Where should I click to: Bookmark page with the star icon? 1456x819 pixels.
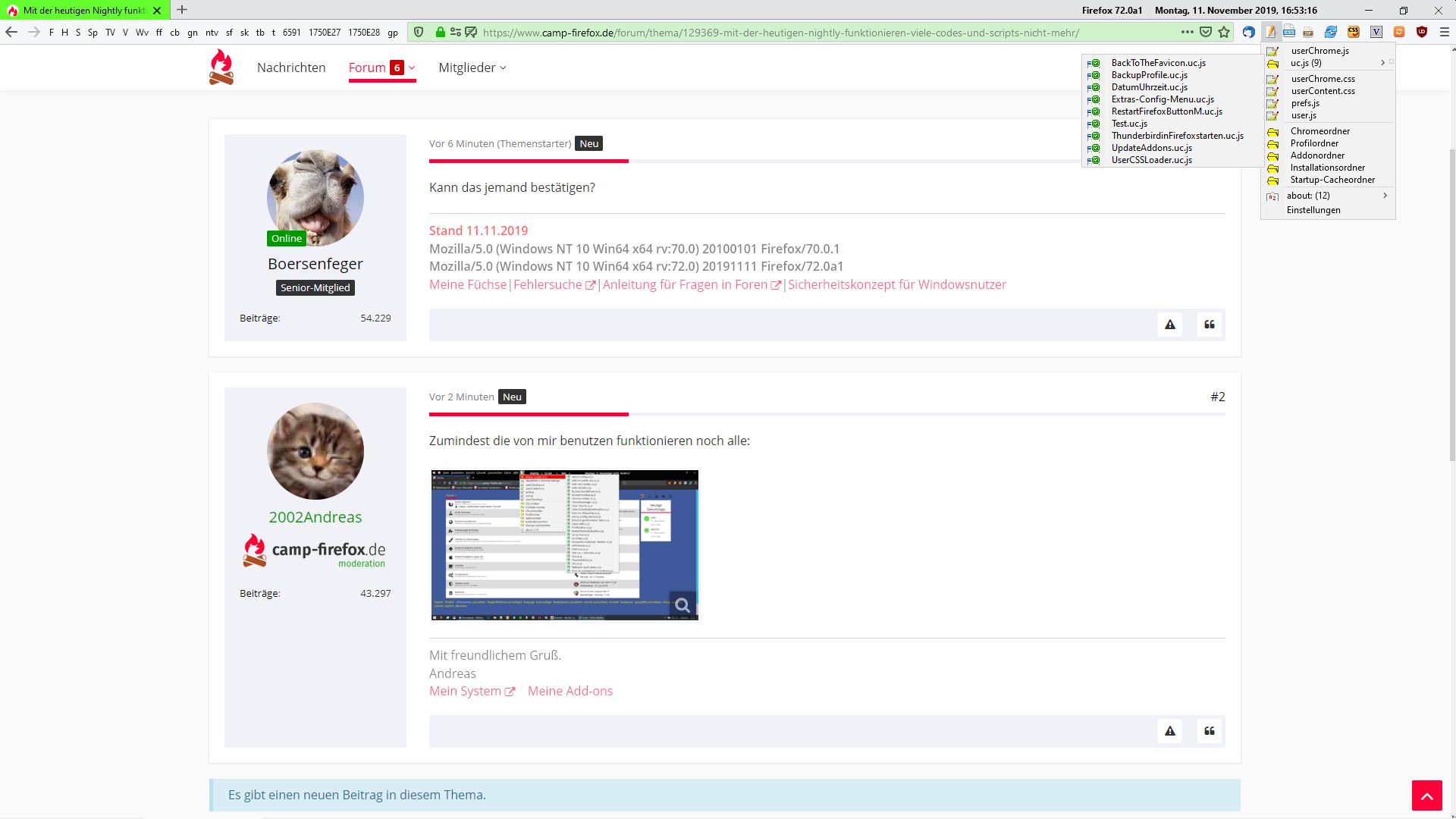coord(1224,32)
